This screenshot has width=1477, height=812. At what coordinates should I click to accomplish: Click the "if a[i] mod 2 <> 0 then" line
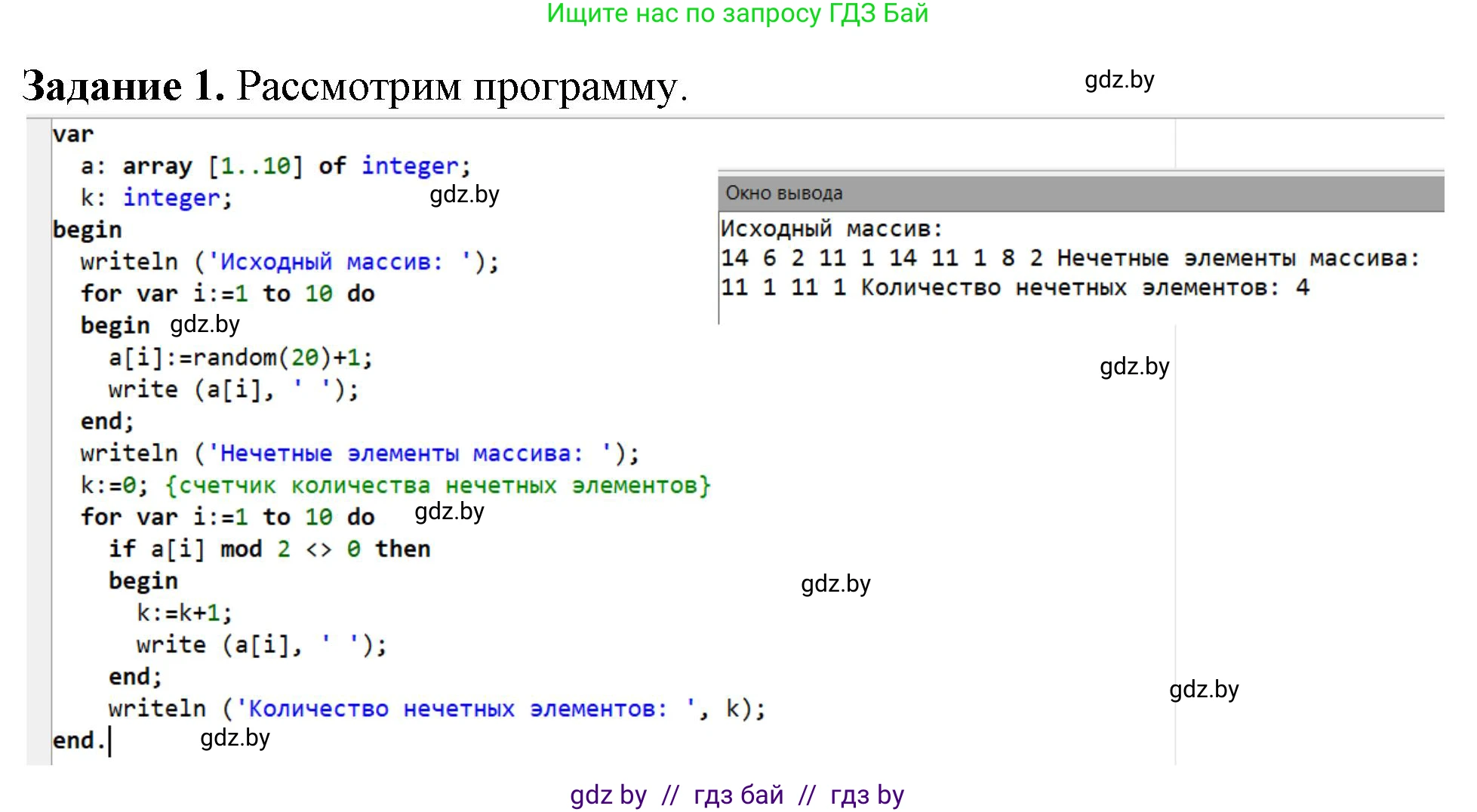point(269,549)
